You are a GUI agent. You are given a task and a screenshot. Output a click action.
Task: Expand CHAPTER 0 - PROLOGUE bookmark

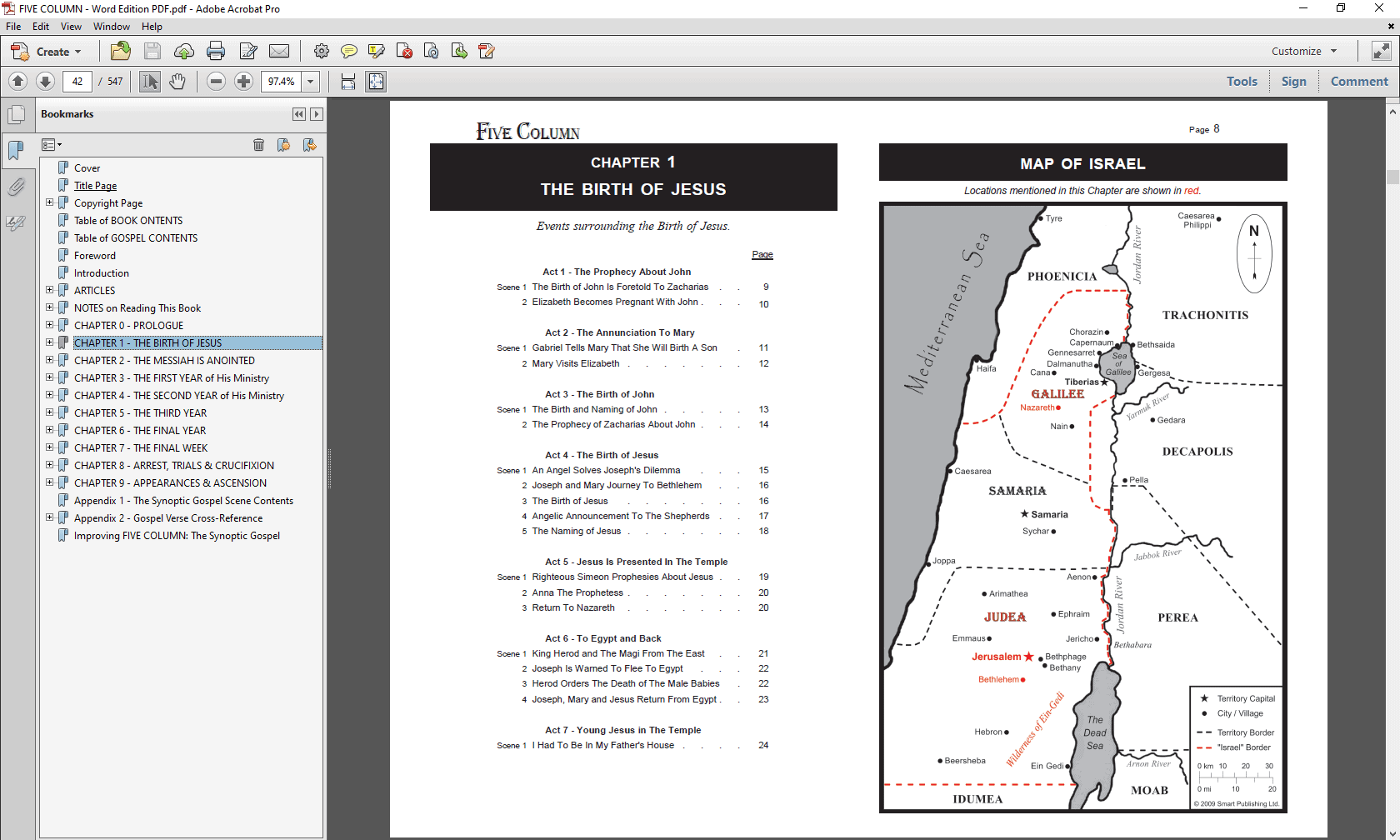click(49, 325)
